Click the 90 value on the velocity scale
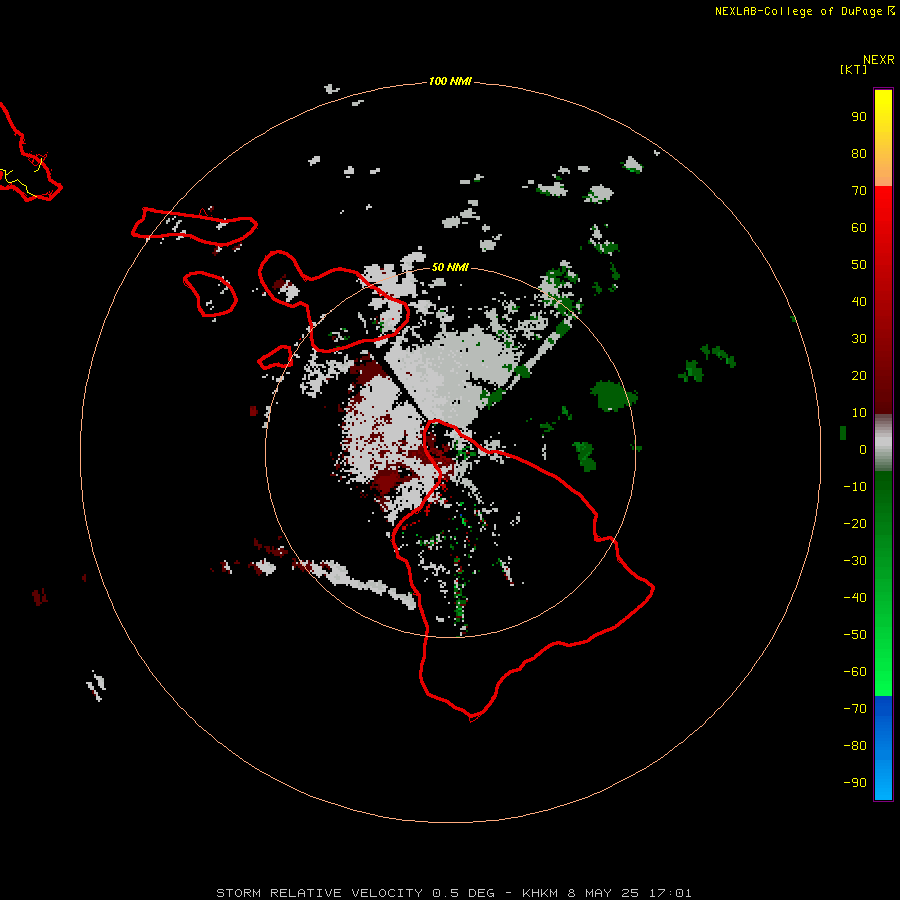This screenshot has height=900, width=900. point(859,117)
